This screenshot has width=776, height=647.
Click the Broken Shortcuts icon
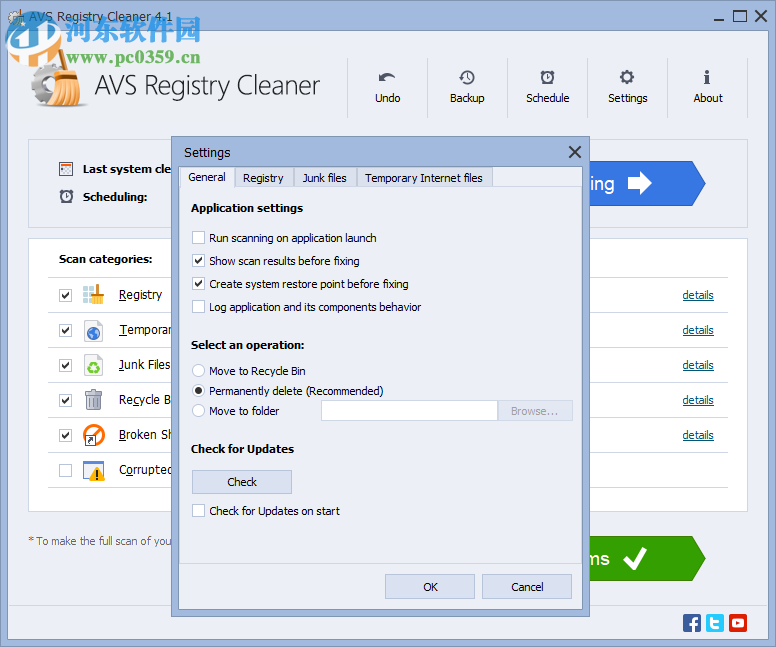[x=94, y=435]
